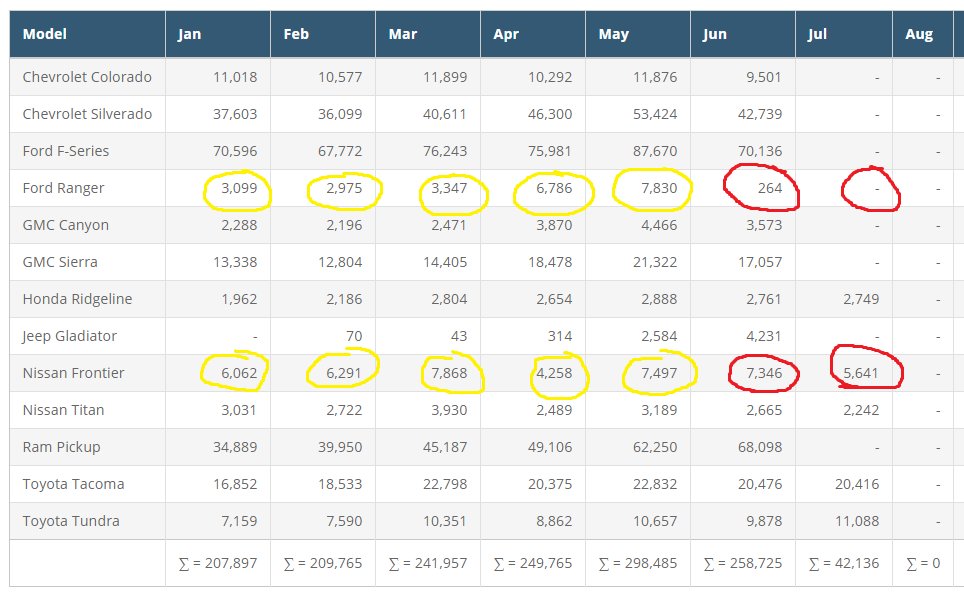The height and width of the screenshot is (598, 964).
Task: Select the GMC Canyon row label
Action: tap(66, 225)
